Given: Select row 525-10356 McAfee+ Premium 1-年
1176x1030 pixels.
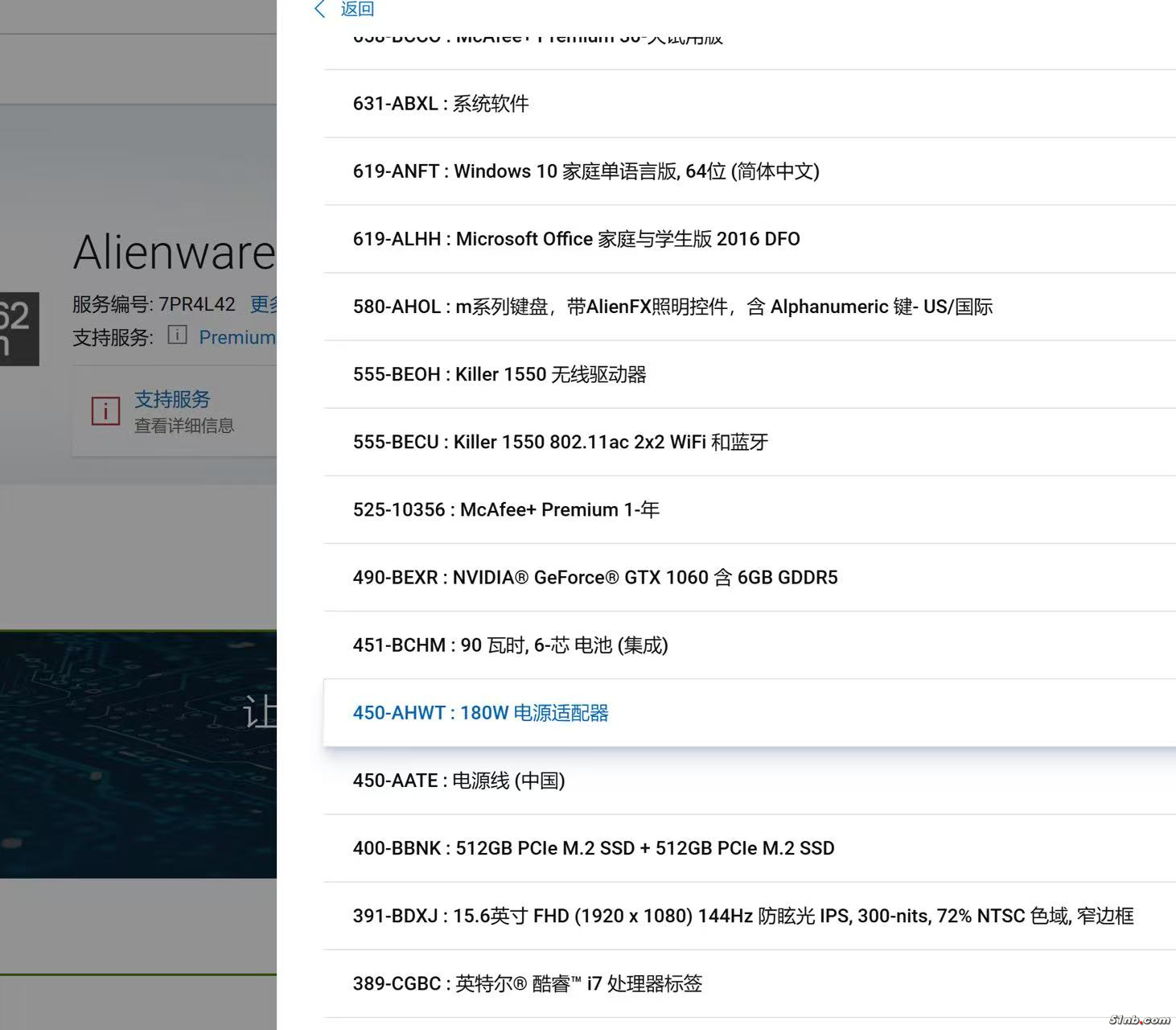Looking at the screenshot, I should (750, 509).
